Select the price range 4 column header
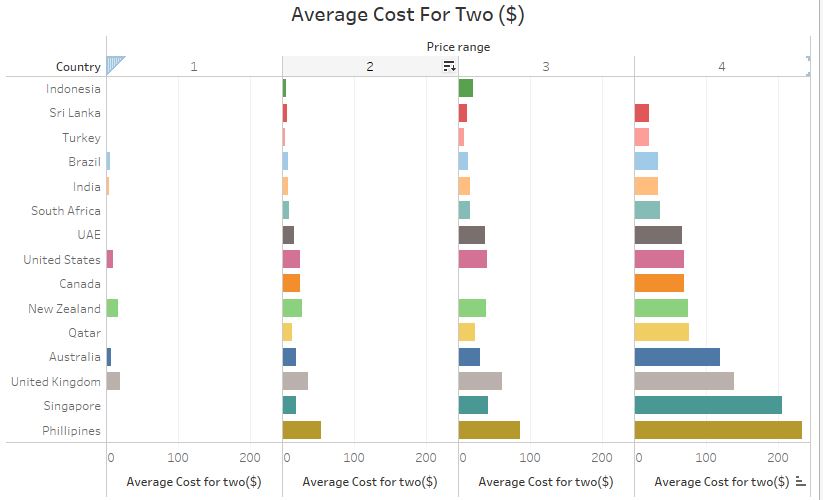Screen dimensions: 823x500 722,67
